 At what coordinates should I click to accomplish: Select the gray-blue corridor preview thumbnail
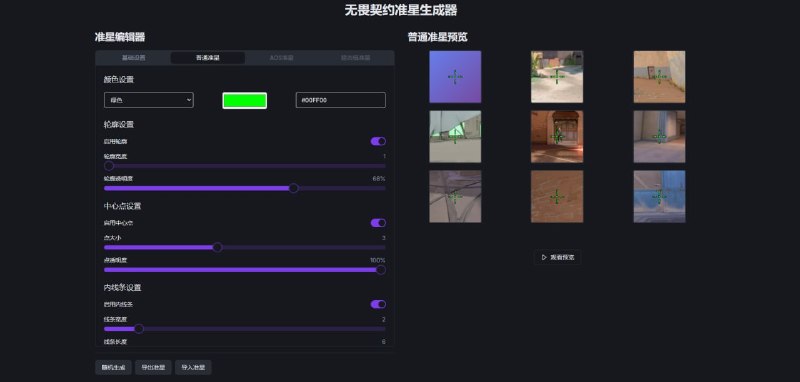pyautogui.click(x=660, y=137)
